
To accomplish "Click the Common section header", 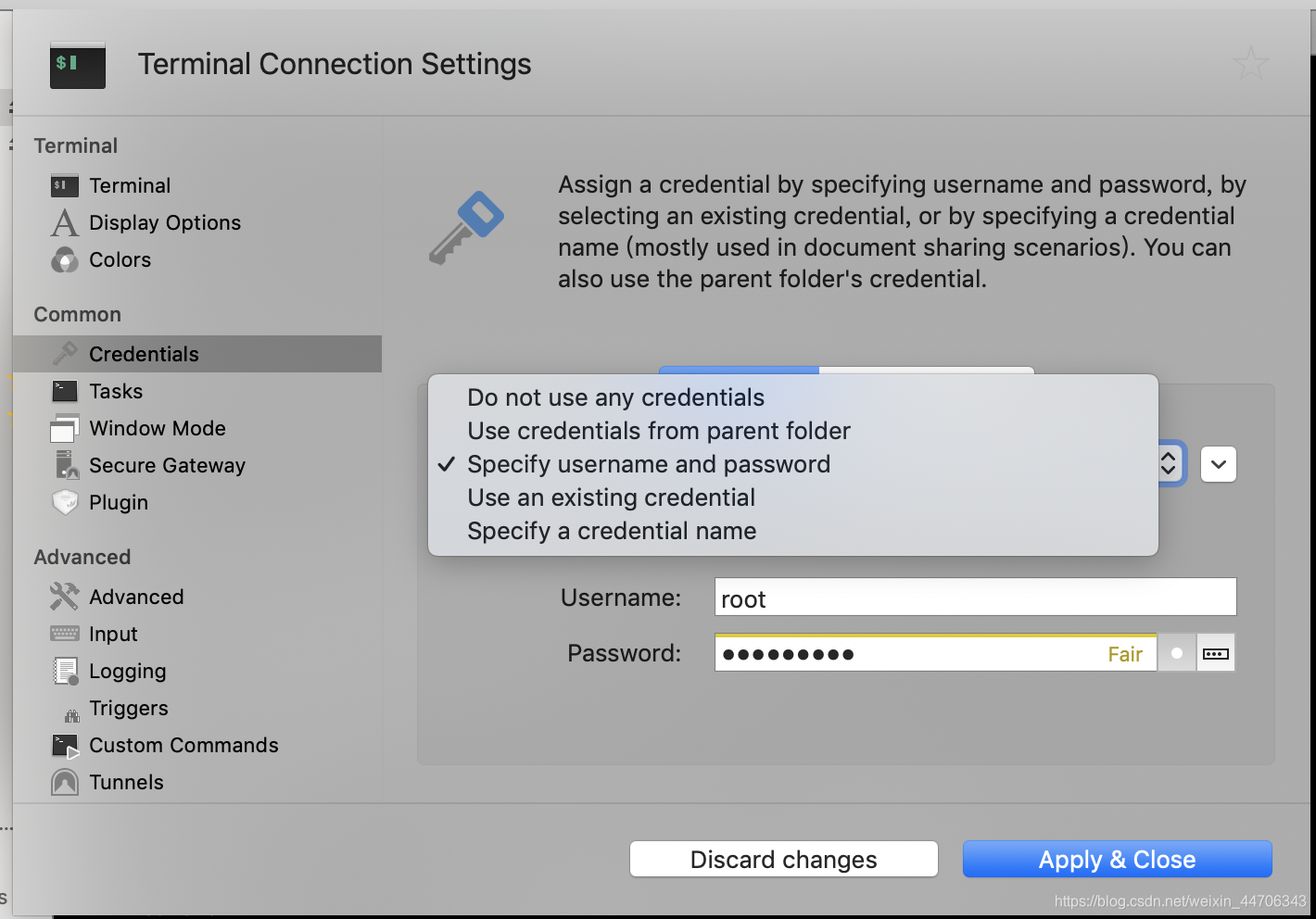I will click(78, 315).
